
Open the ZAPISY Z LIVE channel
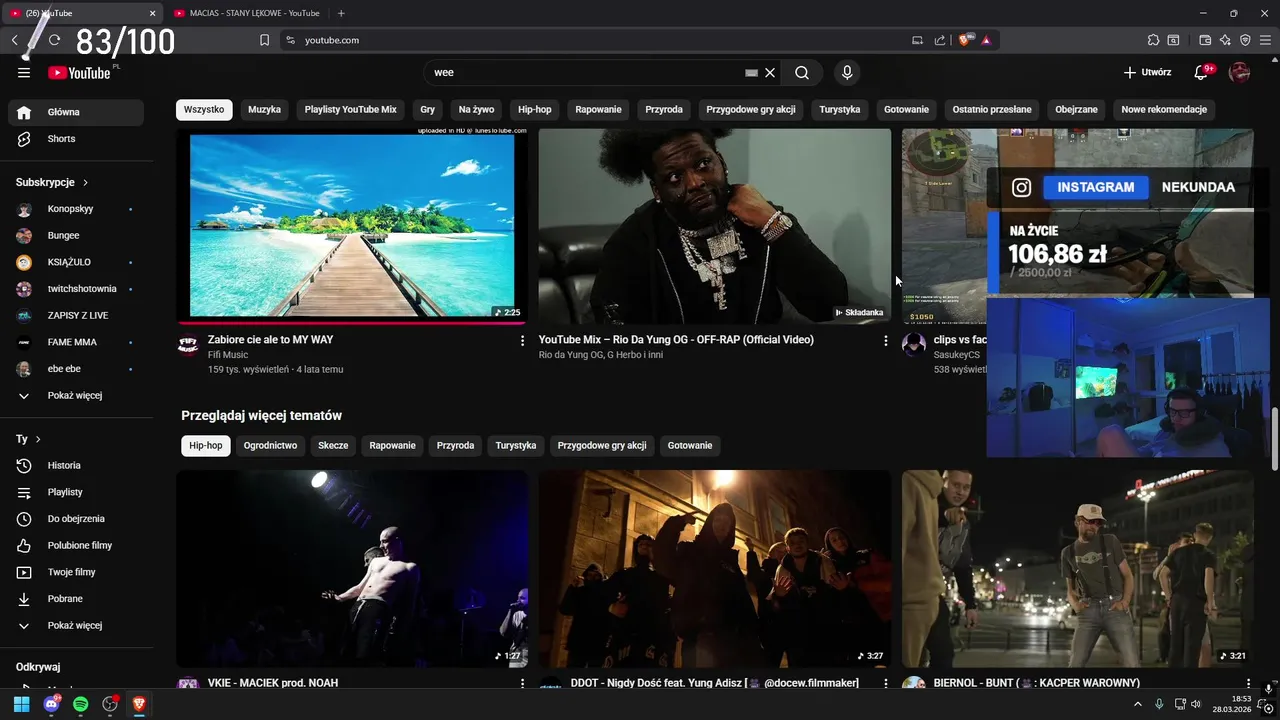tap(76, 315)
